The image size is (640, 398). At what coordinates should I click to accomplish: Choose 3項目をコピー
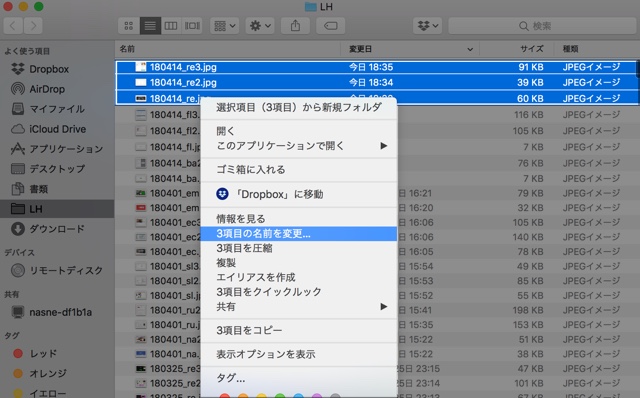tap(299, 330)
